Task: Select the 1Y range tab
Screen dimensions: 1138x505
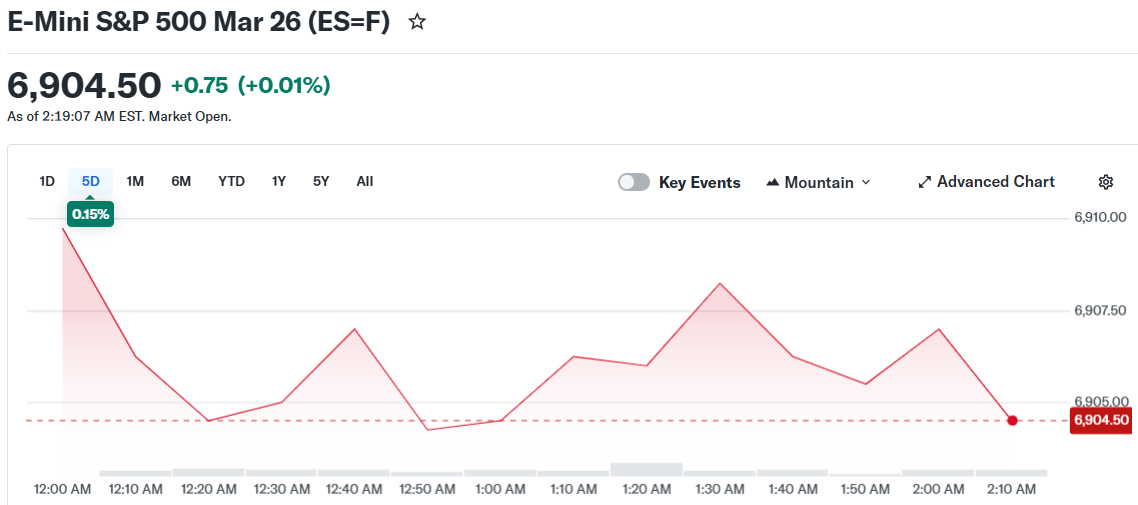Action: [x=279, y=181]
